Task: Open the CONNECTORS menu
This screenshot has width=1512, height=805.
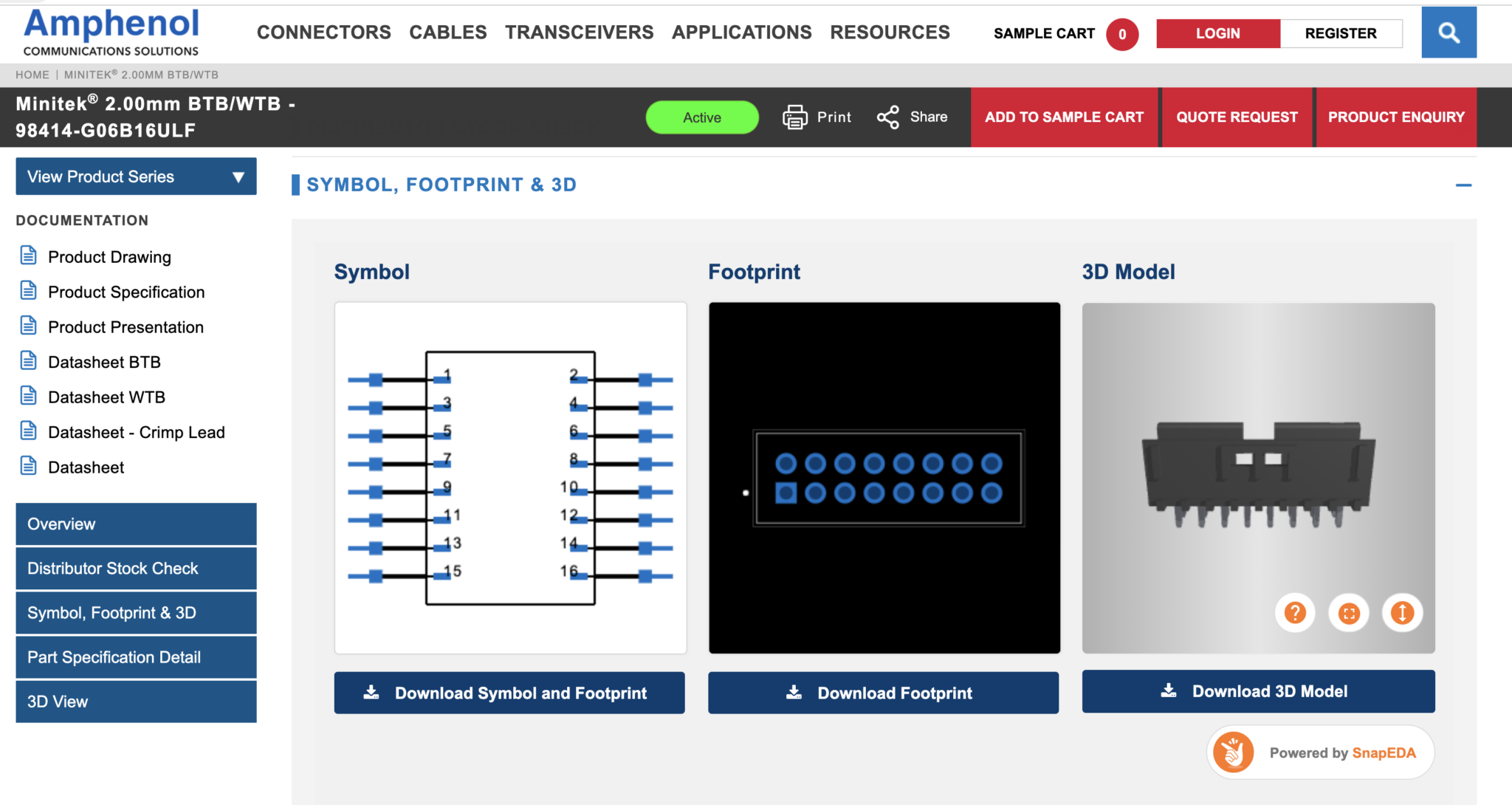Action: 323,32
